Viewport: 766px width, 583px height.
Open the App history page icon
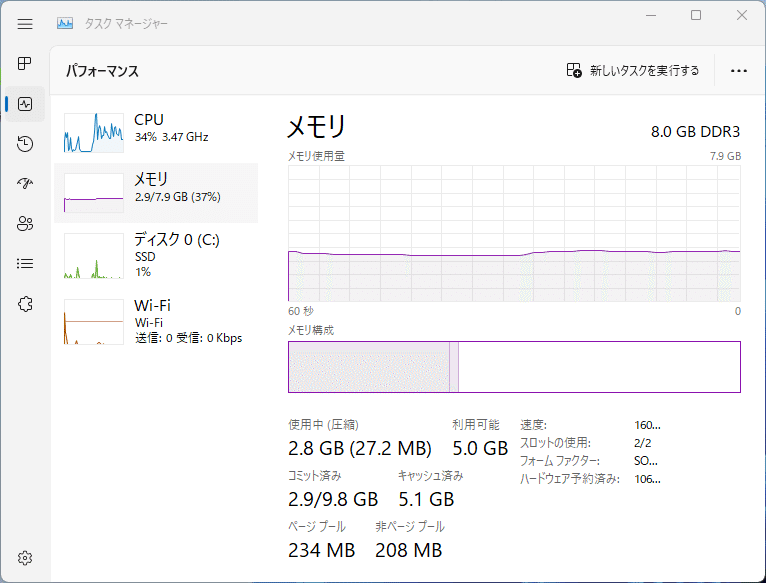[x=25, y=144]
